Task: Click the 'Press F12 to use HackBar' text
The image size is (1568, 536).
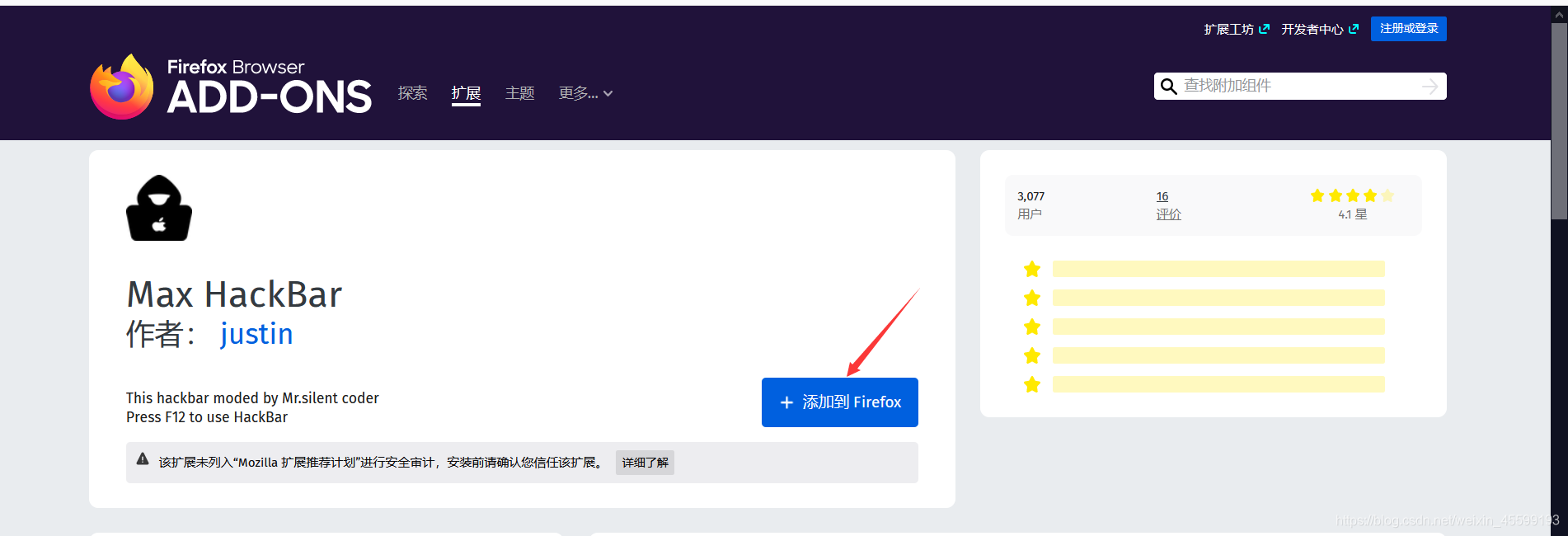Action: [207, 417]
